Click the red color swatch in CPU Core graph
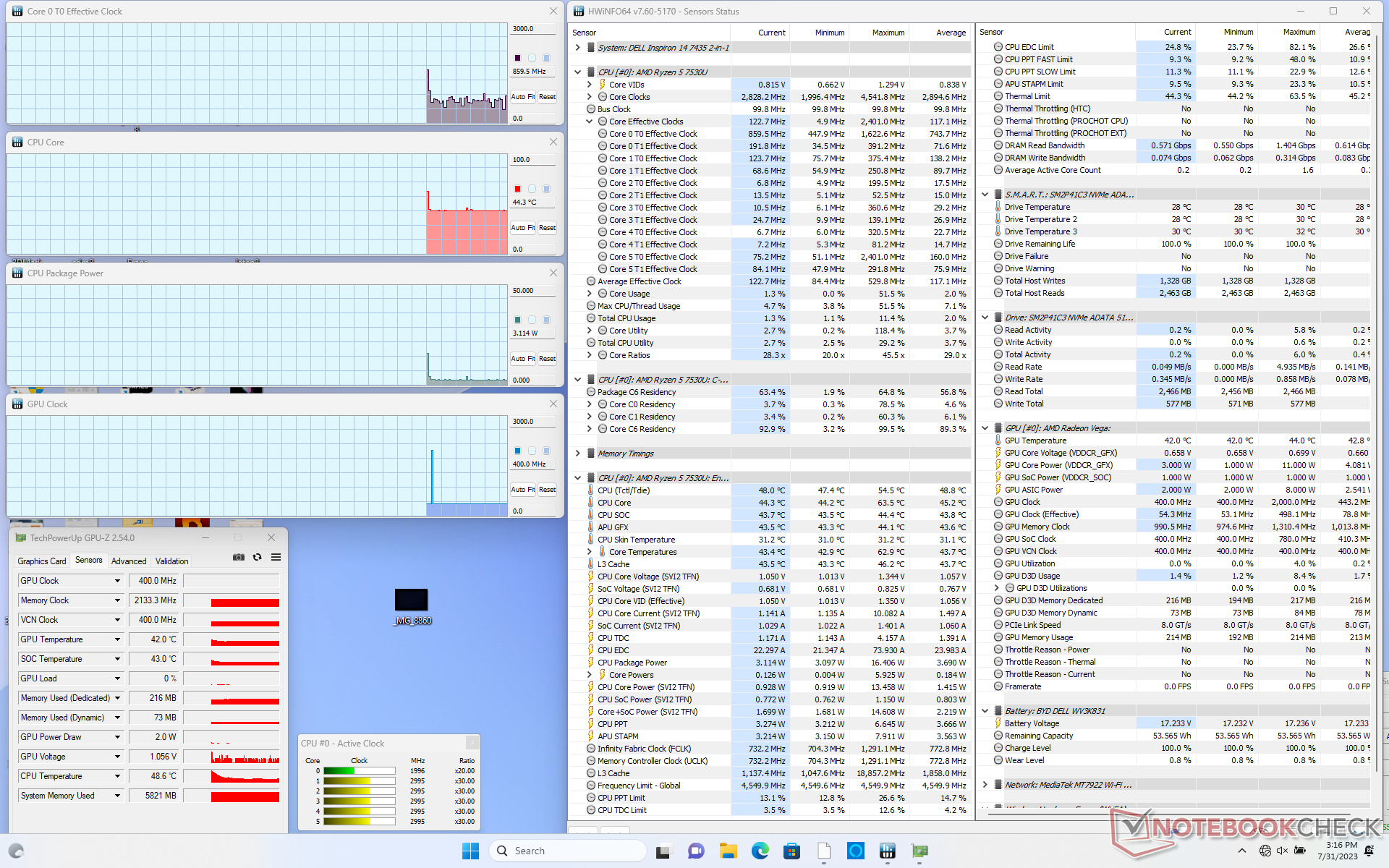 (x=517, y=189)
